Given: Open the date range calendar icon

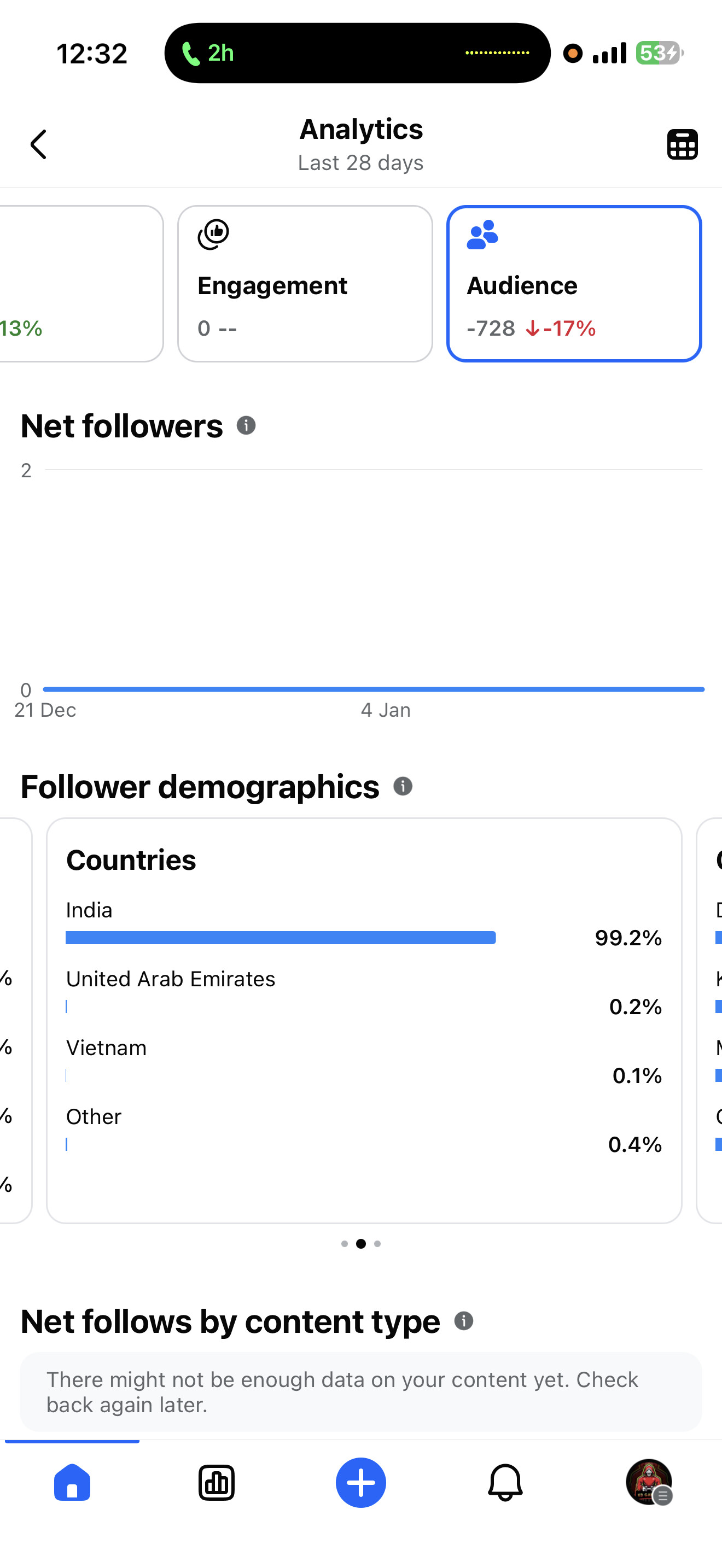Looking at the screenshot, I should click(x=682, y=144).
